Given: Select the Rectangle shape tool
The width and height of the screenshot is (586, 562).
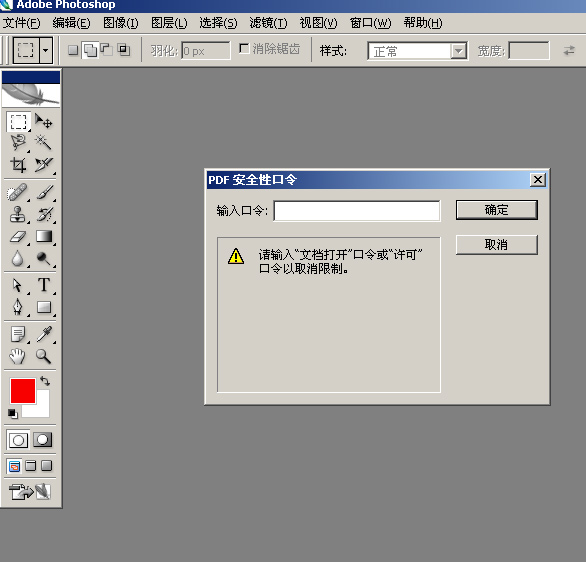Looking at the screenshot, I should 43,307.
